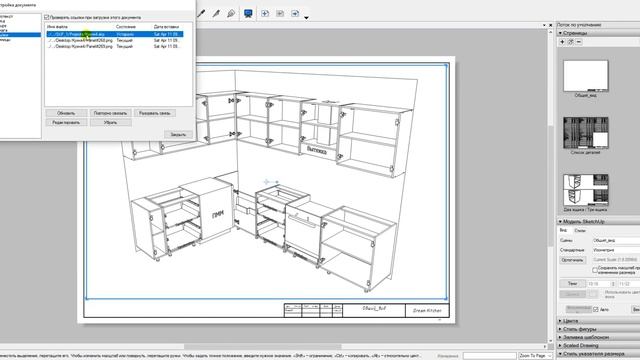Click the vertical scrollbar of the canvas
The width and height of the screenshot is (640, 360).
coord(551,186)
